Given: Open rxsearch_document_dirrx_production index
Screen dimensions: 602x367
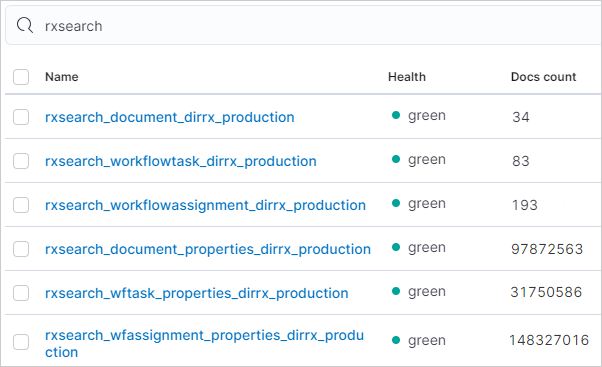Looking at the screenshot, I should 170,117.
